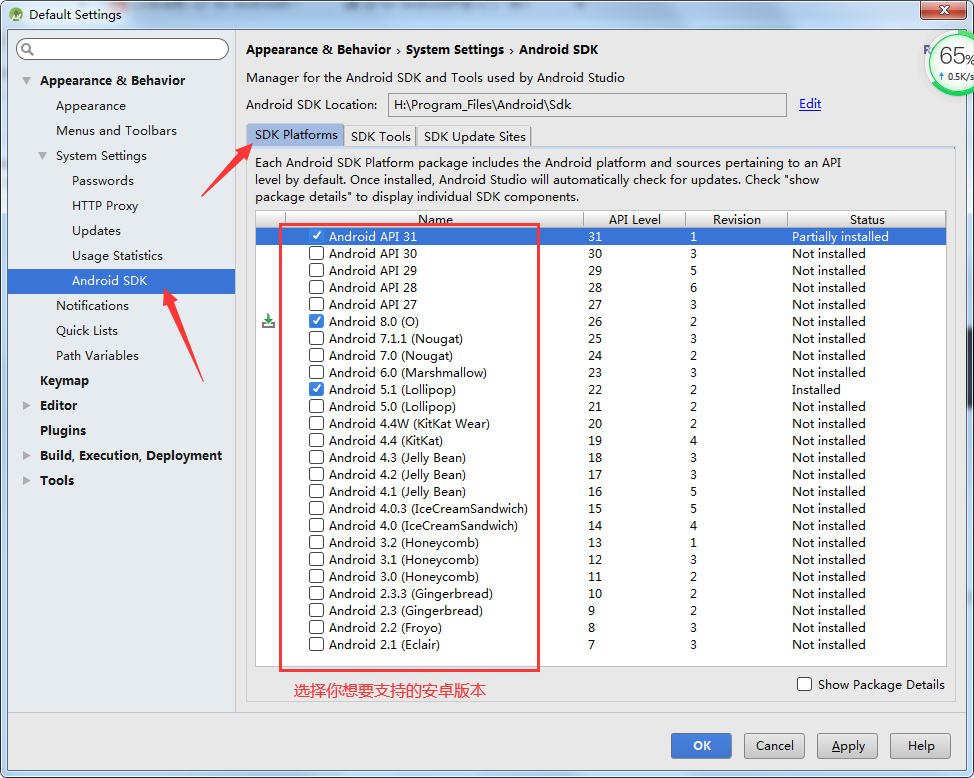Image resolution: width=974 pixels, height=778 pixels.
Task: Collapse the Appearance & Behavior tree node
Action: tap(26, 81)
